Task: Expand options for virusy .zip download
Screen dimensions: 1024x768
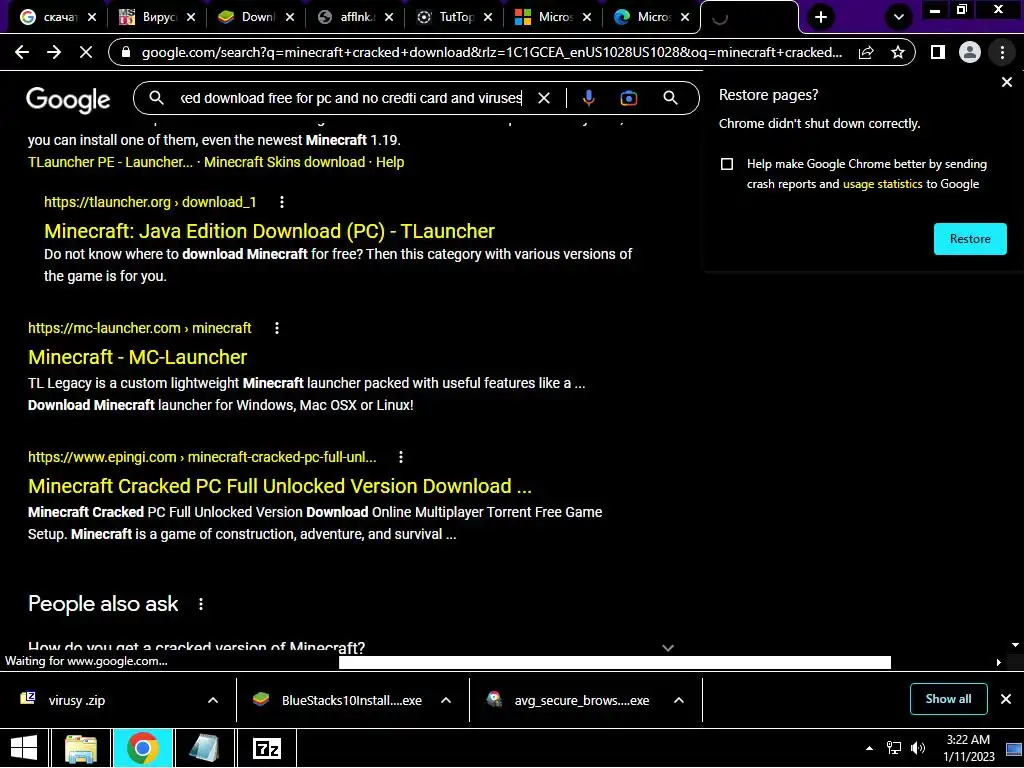Action: 213,701
